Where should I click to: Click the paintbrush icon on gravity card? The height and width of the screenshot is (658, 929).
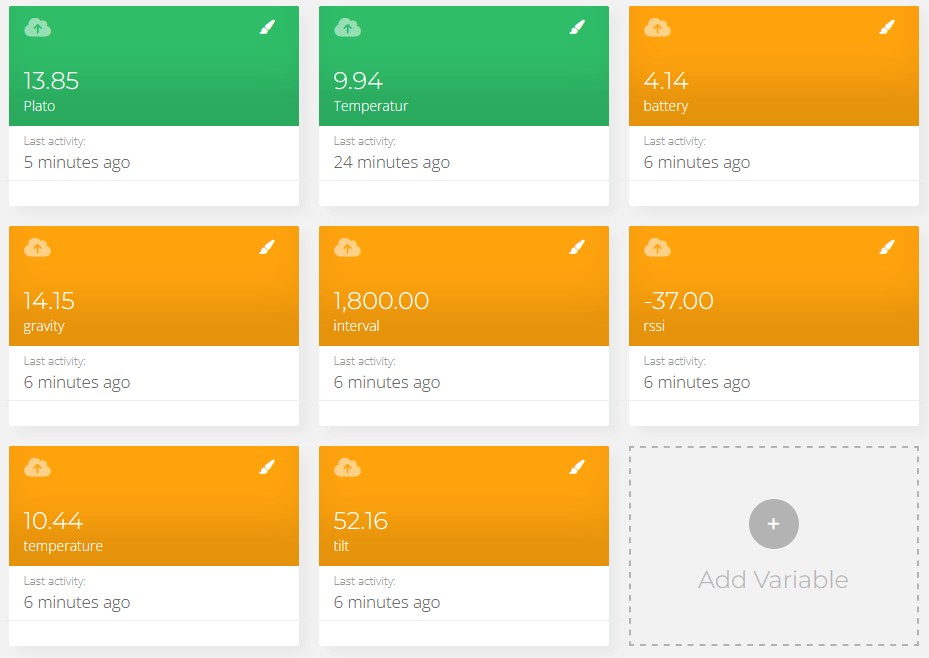267,247
